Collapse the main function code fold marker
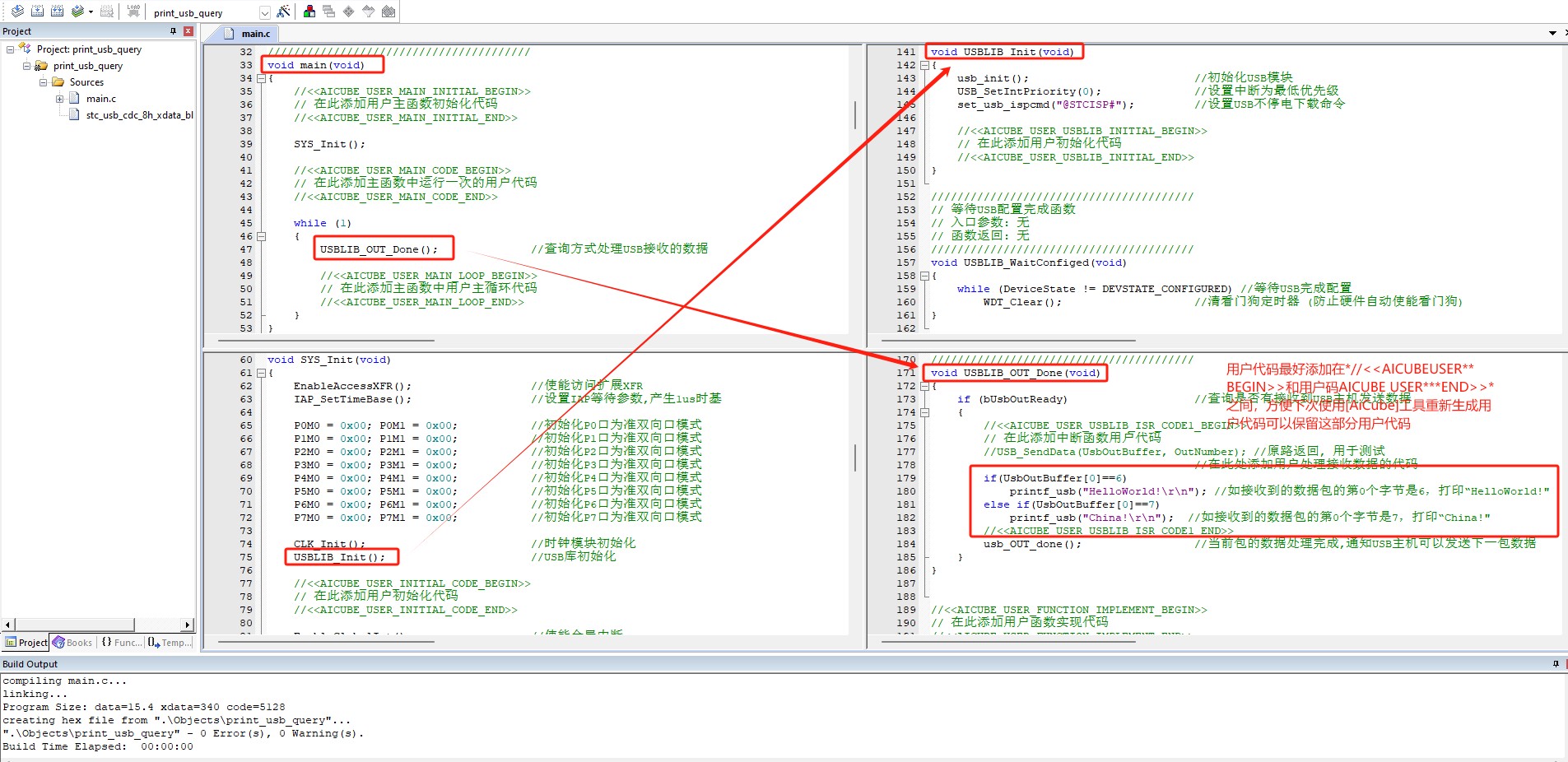Viewport: 1568px width, 762px height. tap(262, 79)
